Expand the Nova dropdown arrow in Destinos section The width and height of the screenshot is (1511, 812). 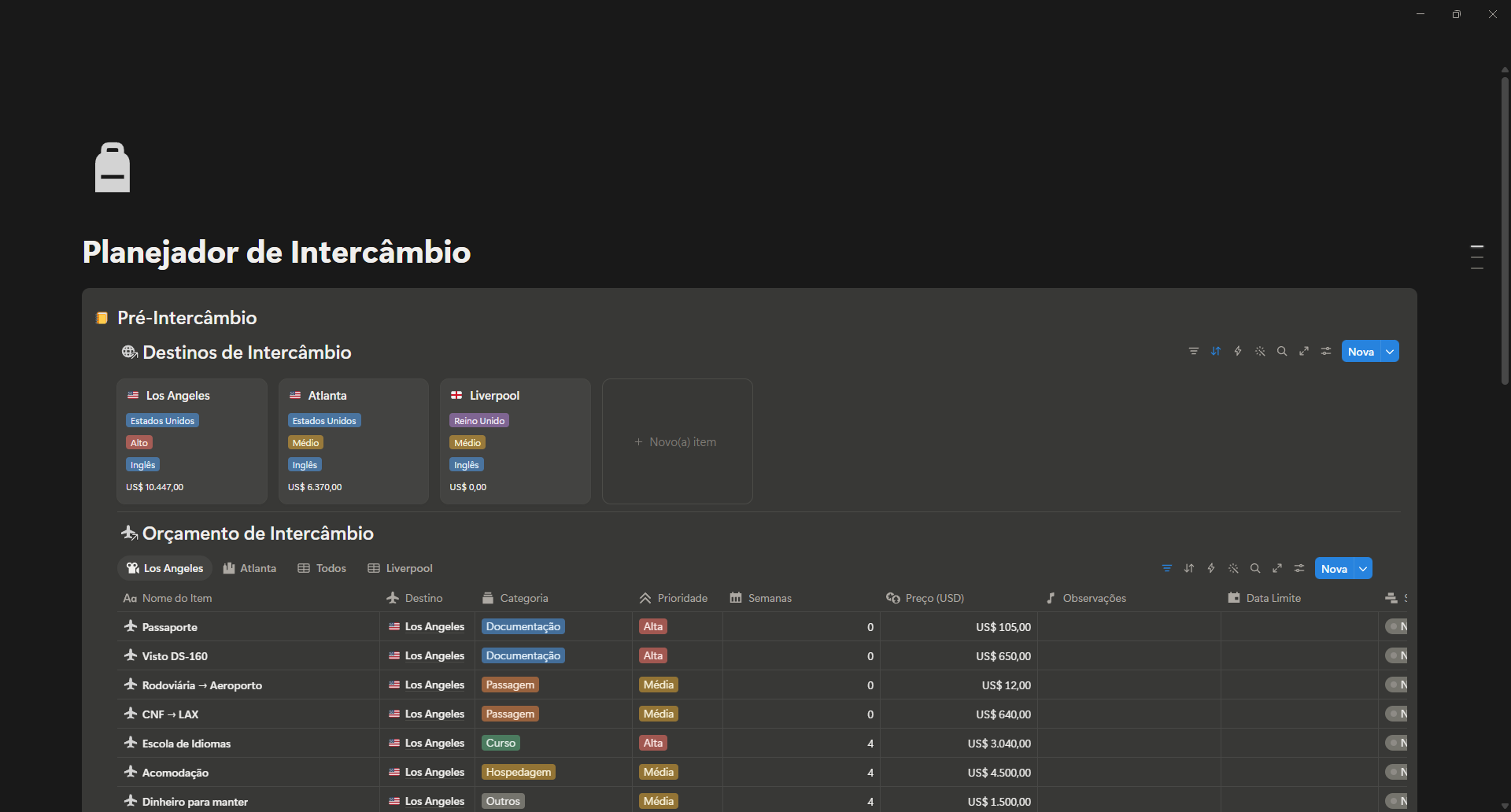tap(1391, 352)
